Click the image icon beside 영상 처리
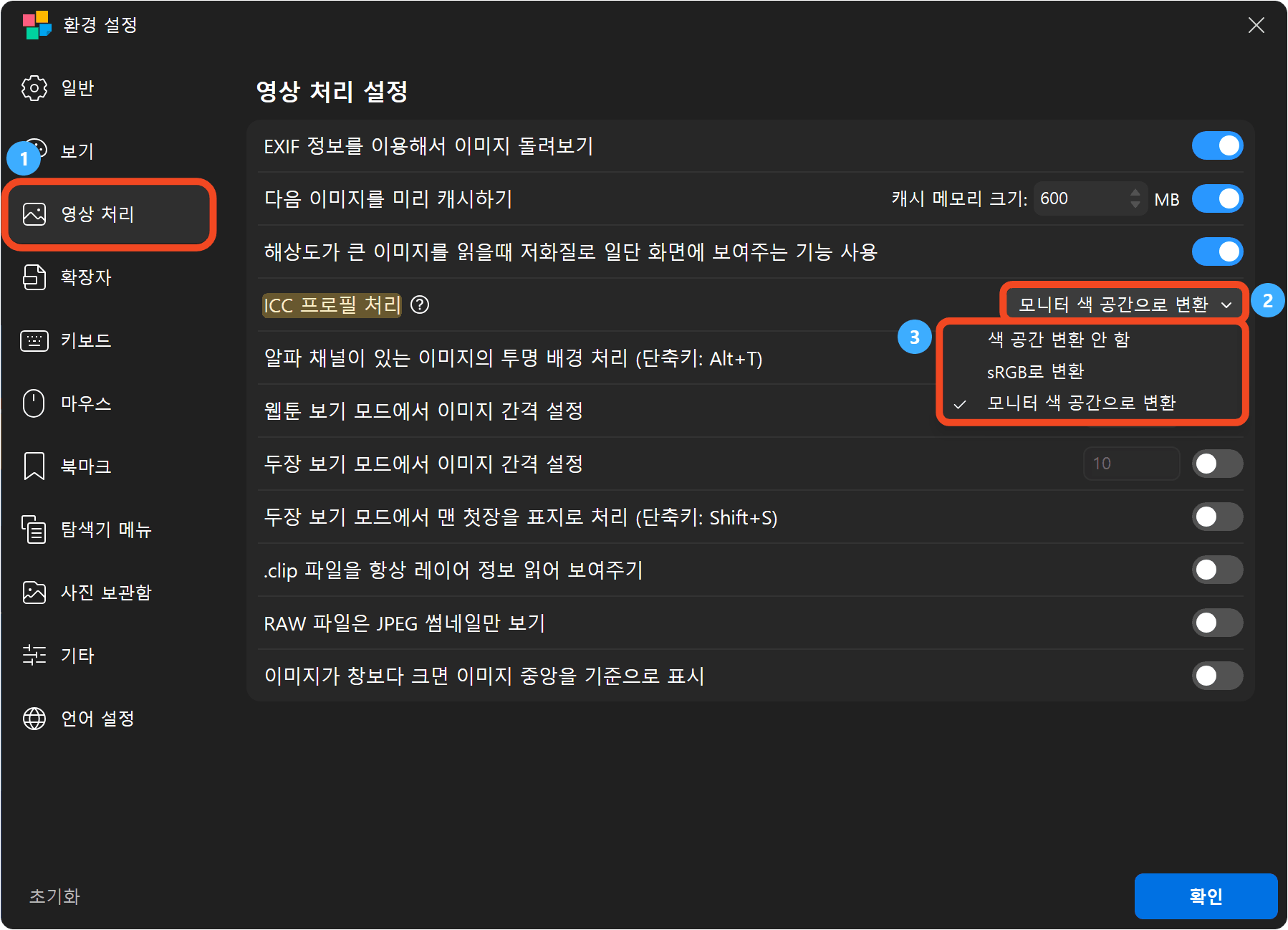 (34, 214)
